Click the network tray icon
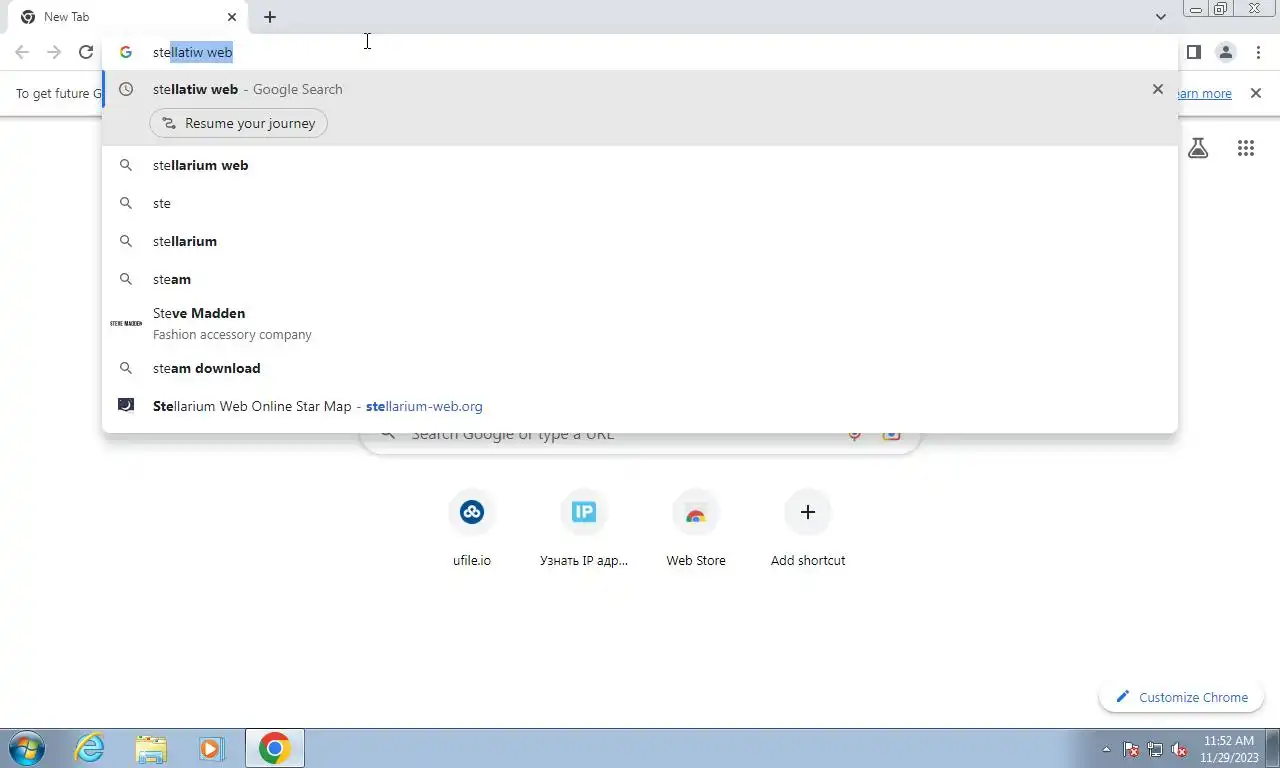Screen dimensions: 1280x768 click(x=1155, y=749)
